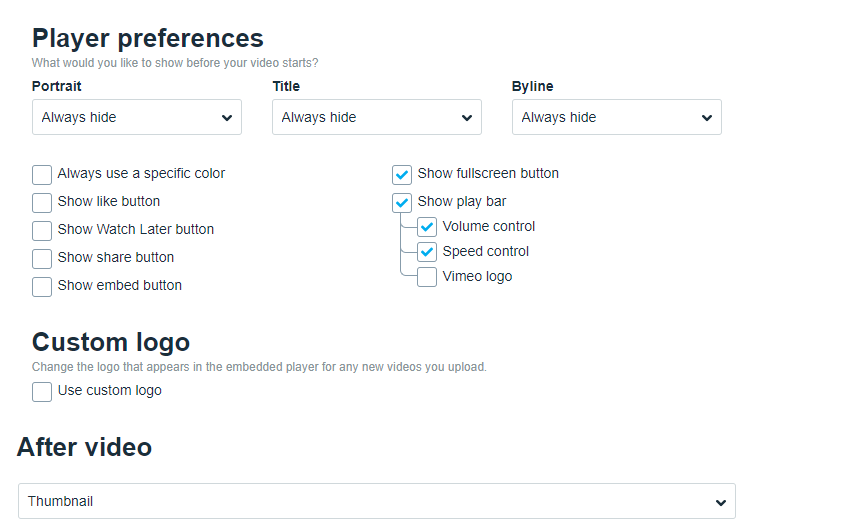
Task: Click the chevron arrow in Title select
Action: [467, 118]
